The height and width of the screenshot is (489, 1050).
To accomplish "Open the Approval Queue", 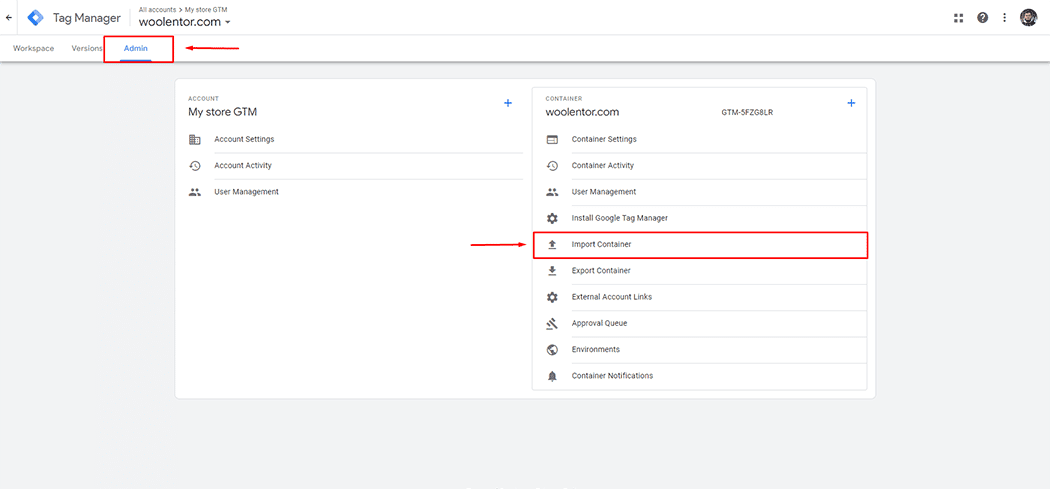I will tap(599, 323).
